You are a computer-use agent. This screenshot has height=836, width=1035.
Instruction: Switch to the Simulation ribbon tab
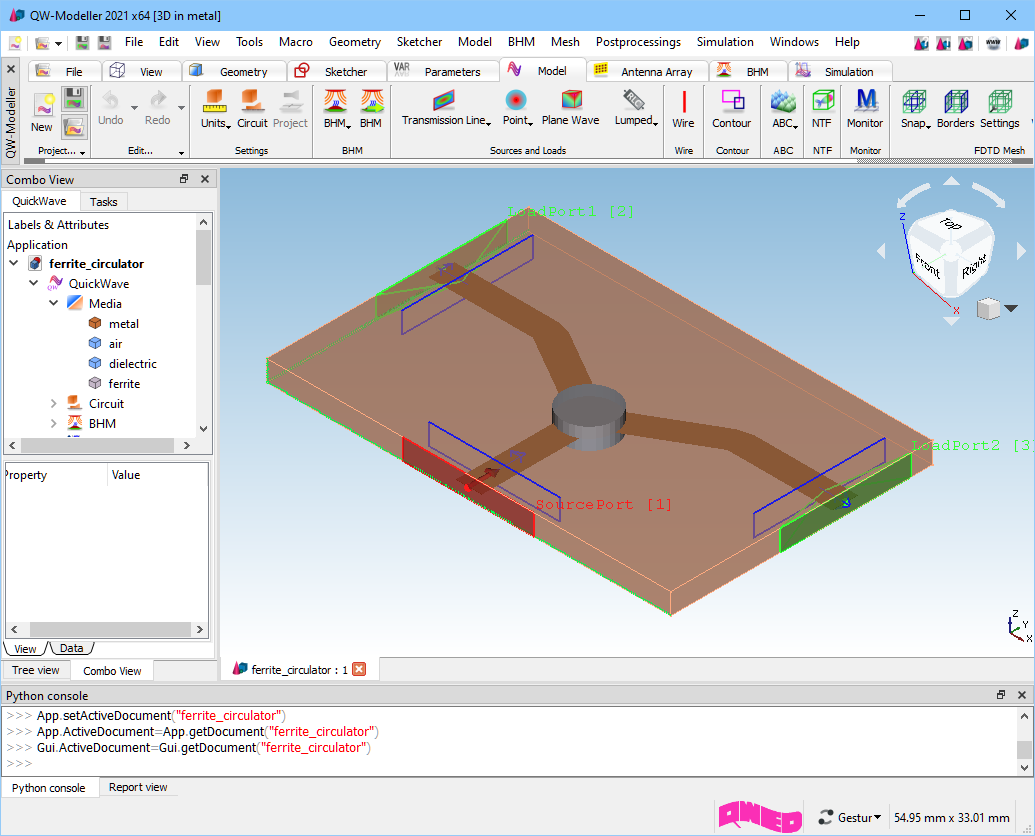840,71
